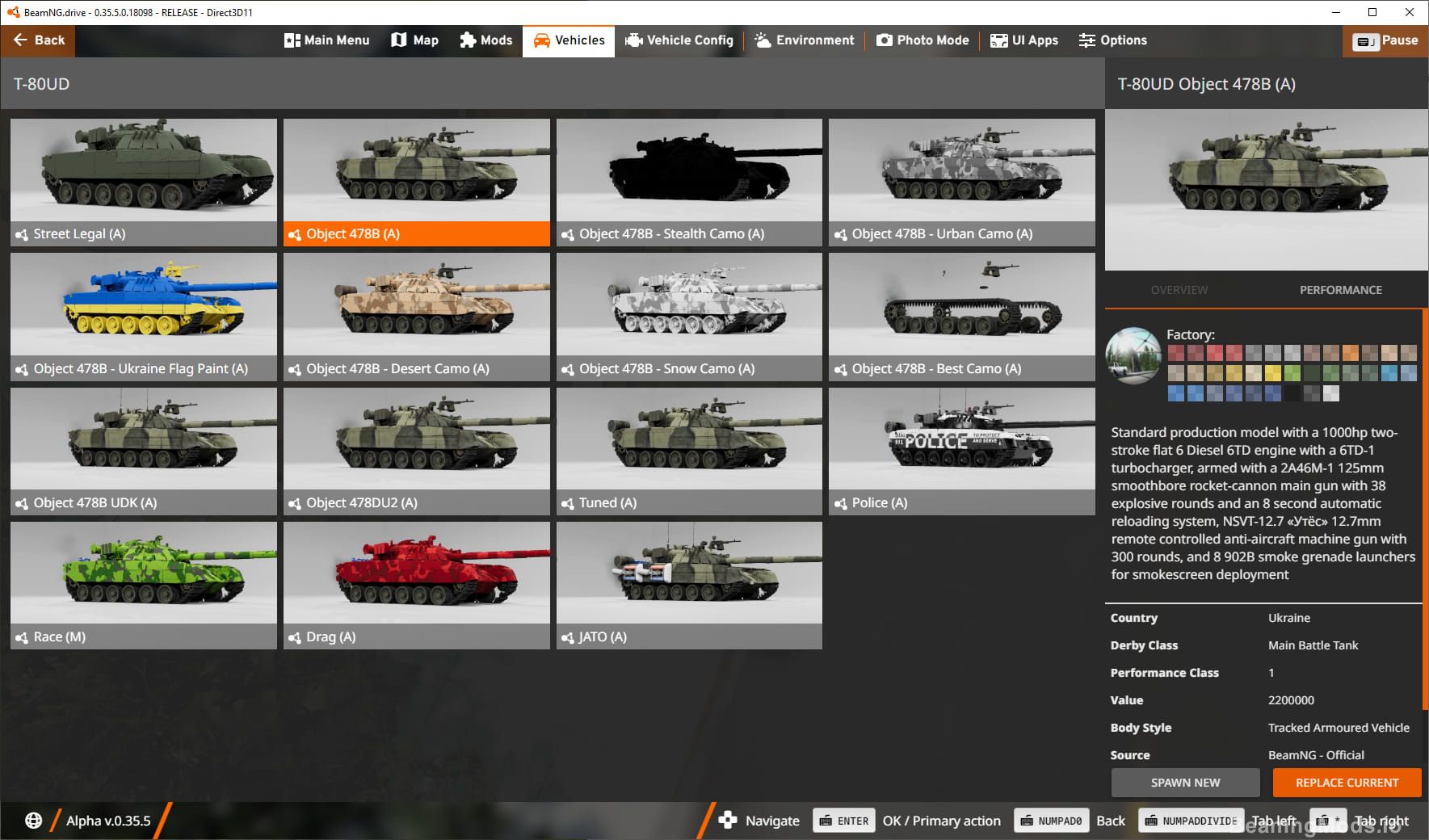Click the large T-80UD preview image

point(1266,190)
